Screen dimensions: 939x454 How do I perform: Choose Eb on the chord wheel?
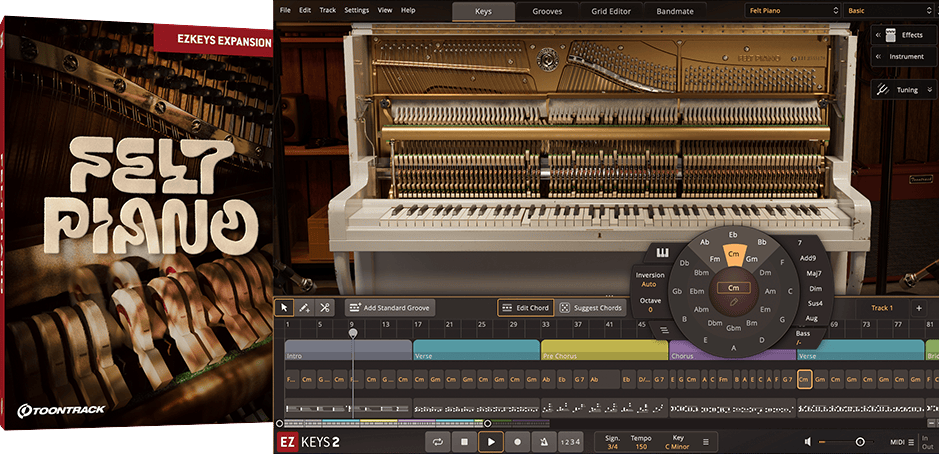click(733, 234)
